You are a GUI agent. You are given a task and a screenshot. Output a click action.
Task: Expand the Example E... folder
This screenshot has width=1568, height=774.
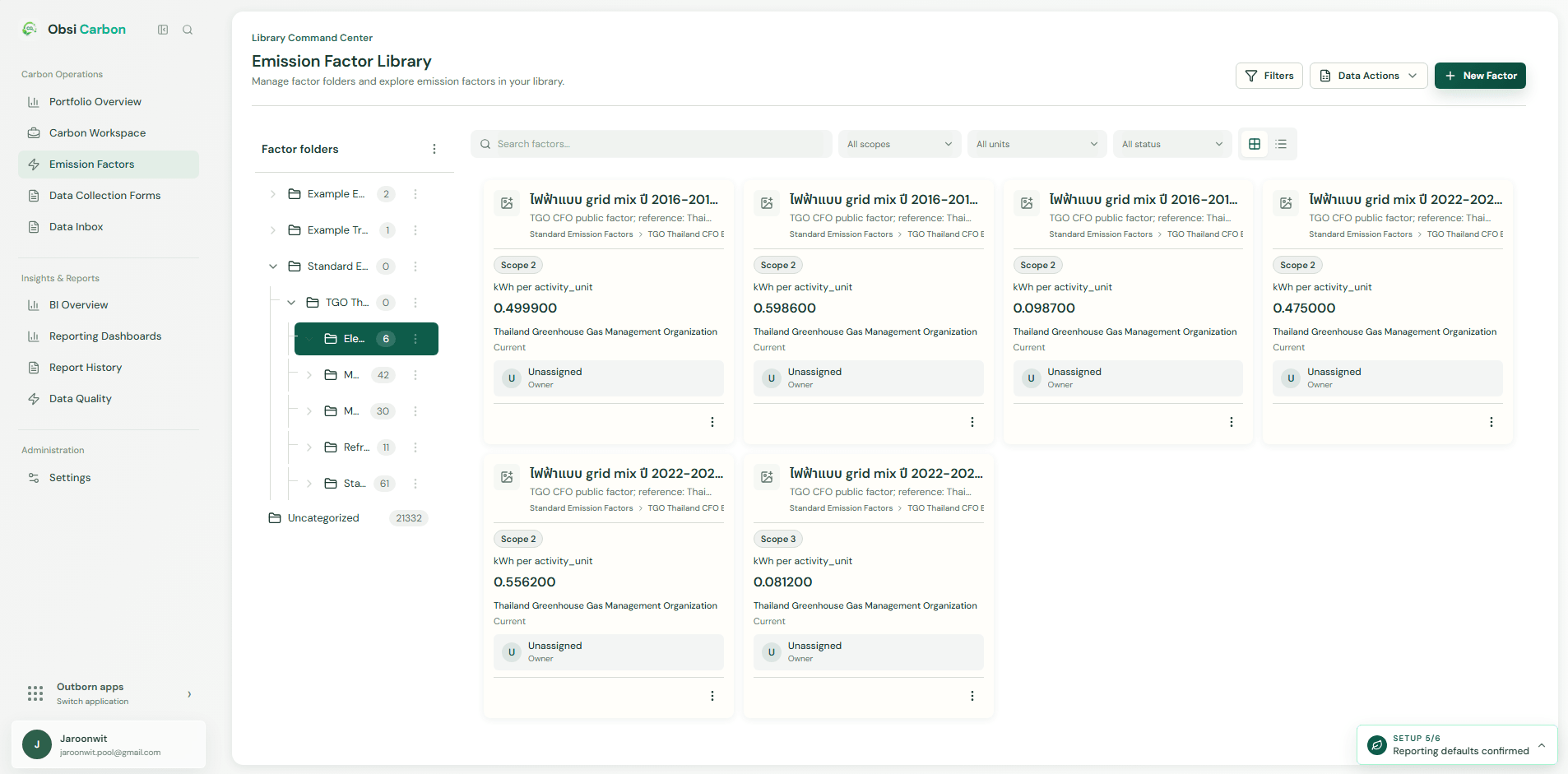point(273,194)
